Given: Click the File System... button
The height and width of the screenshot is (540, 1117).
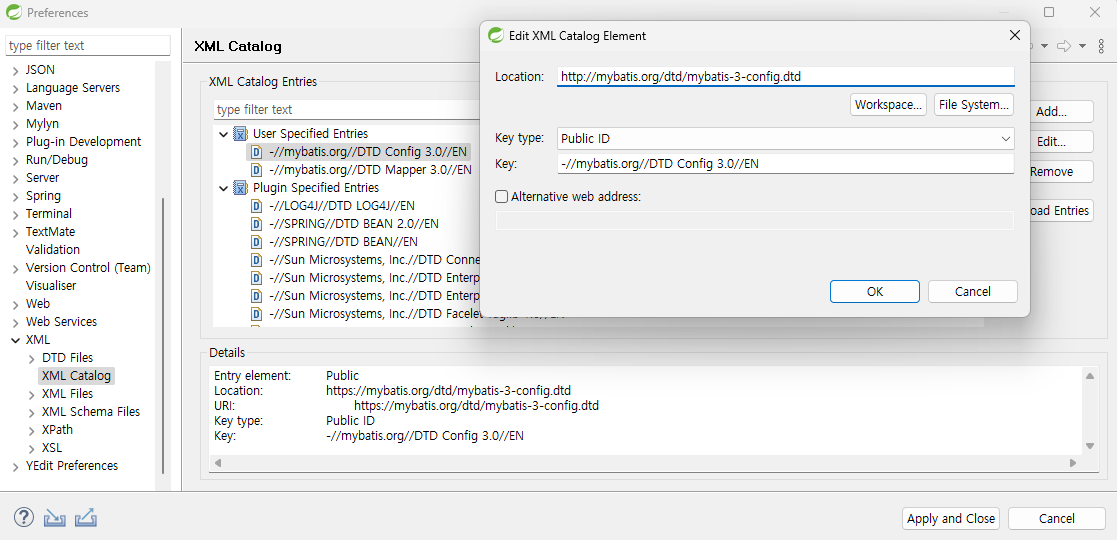Looking at the screenshot, I should pyautogui.click(x=974, y=105).
